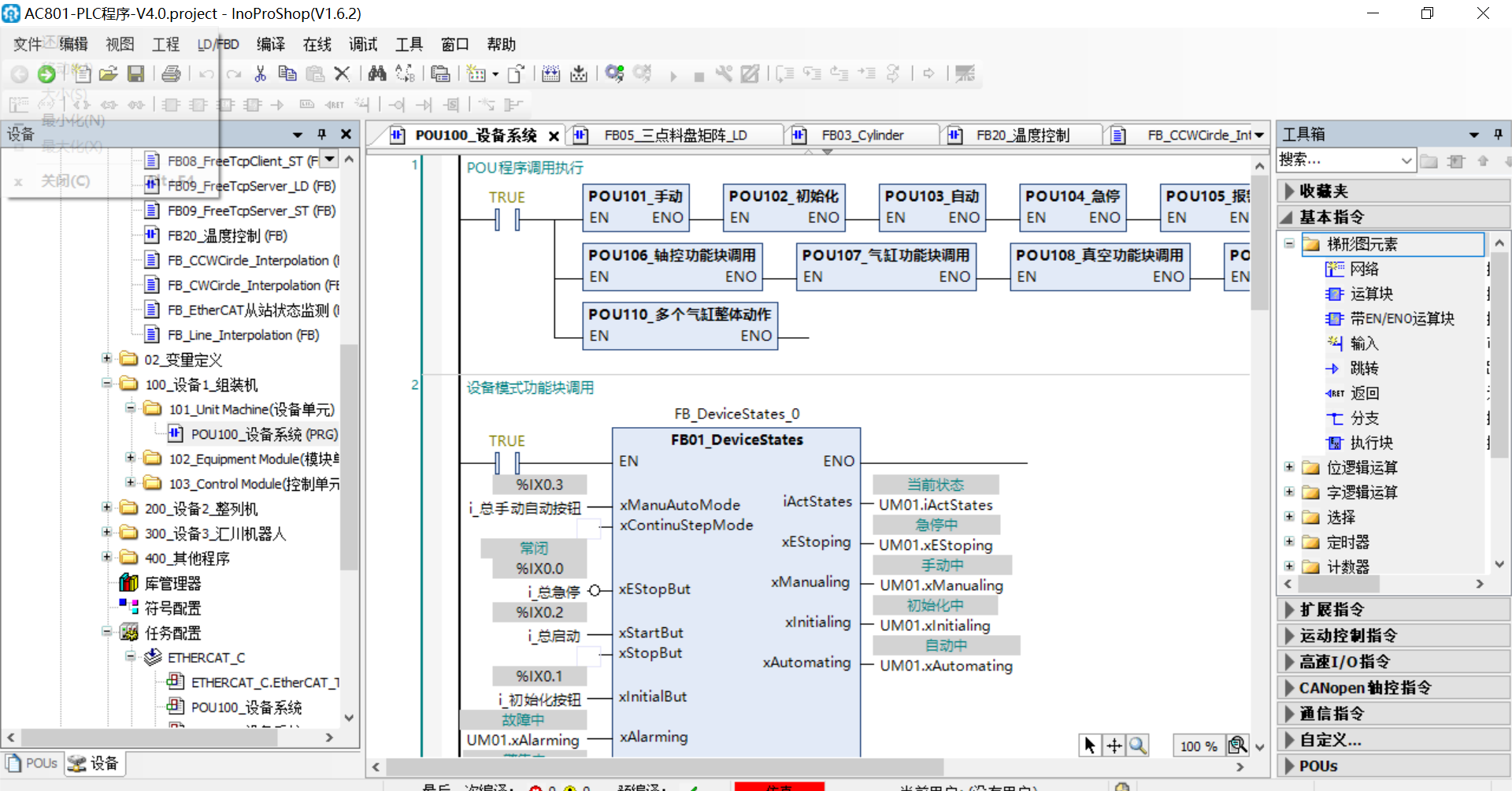
Task: Click the print toolbar icon
Action: tap(171, 74)
